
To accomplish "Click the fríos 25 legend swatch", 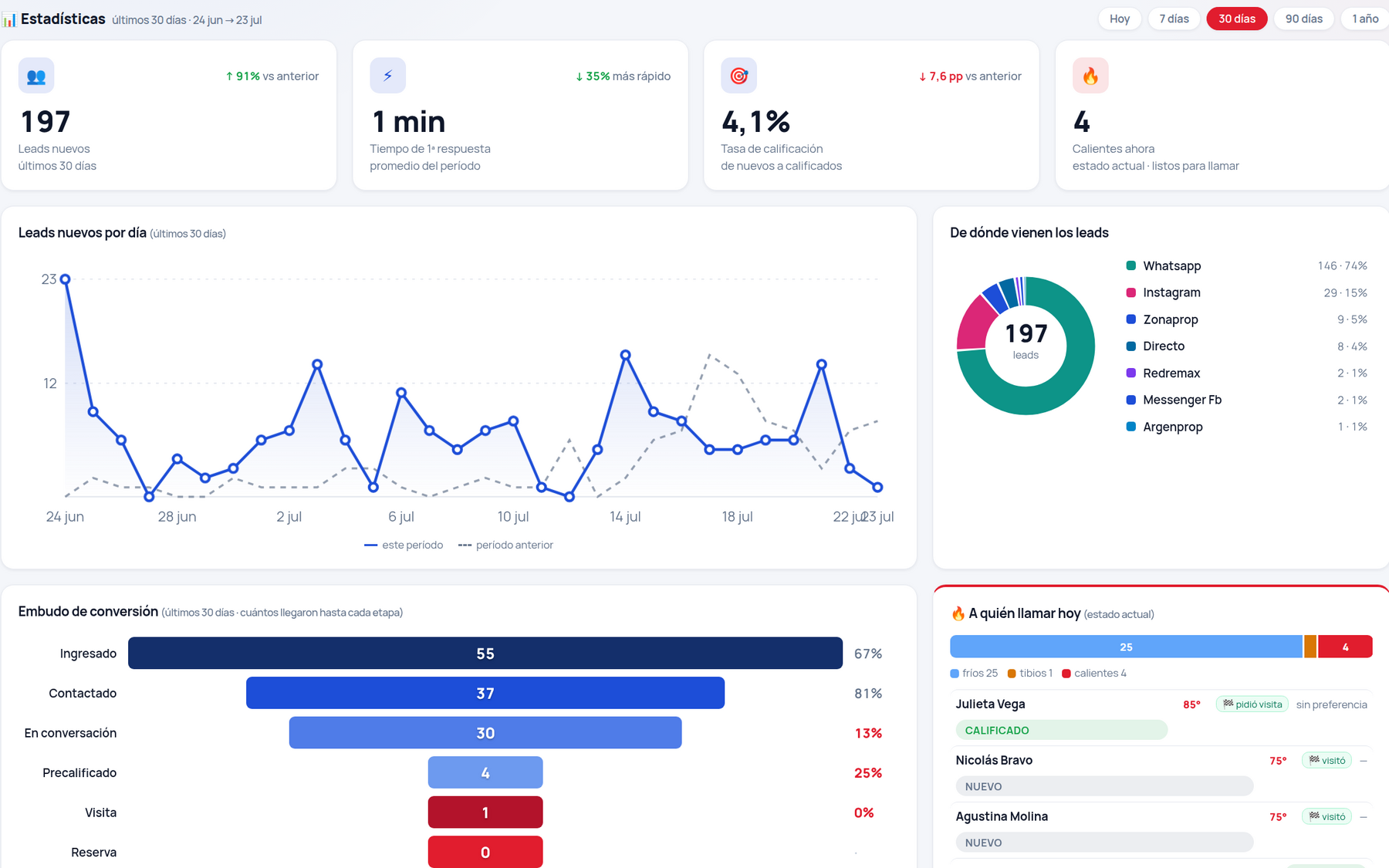I will 955,674.
